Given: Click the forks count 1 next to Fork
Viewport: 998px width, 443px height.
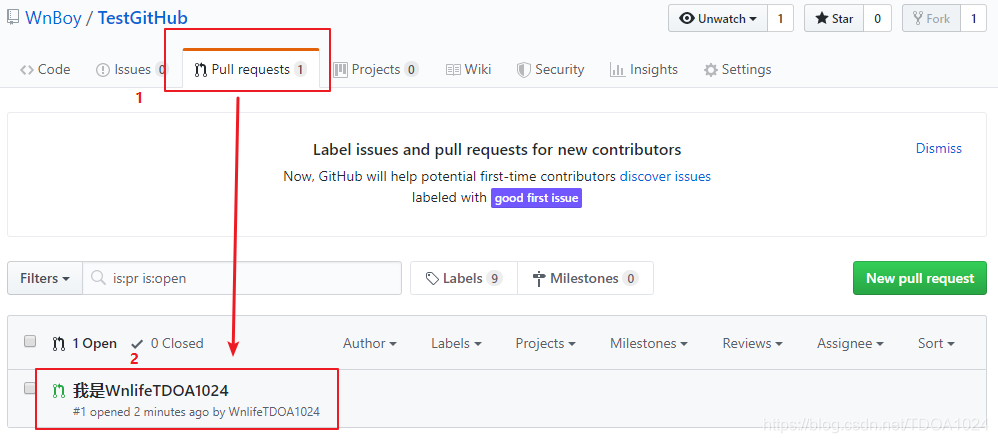Looking at the screenshot, I should (x=973, y=18).
